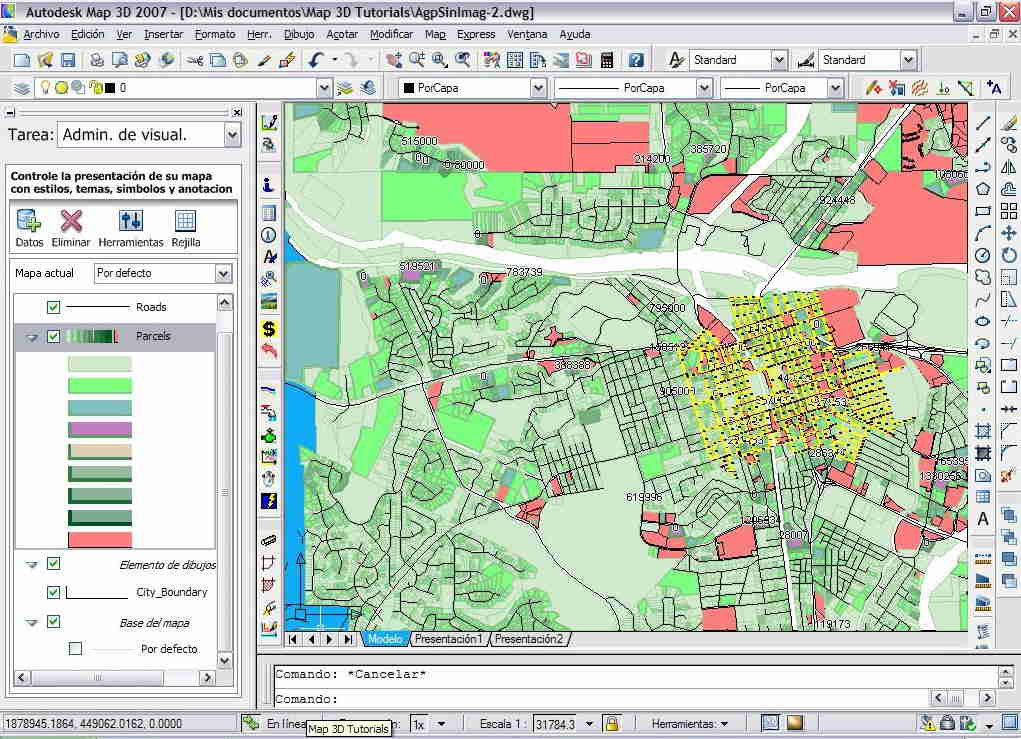The image size is (1021, 739).
Task: Open the Herramientas tools icon
Action: 130,221
